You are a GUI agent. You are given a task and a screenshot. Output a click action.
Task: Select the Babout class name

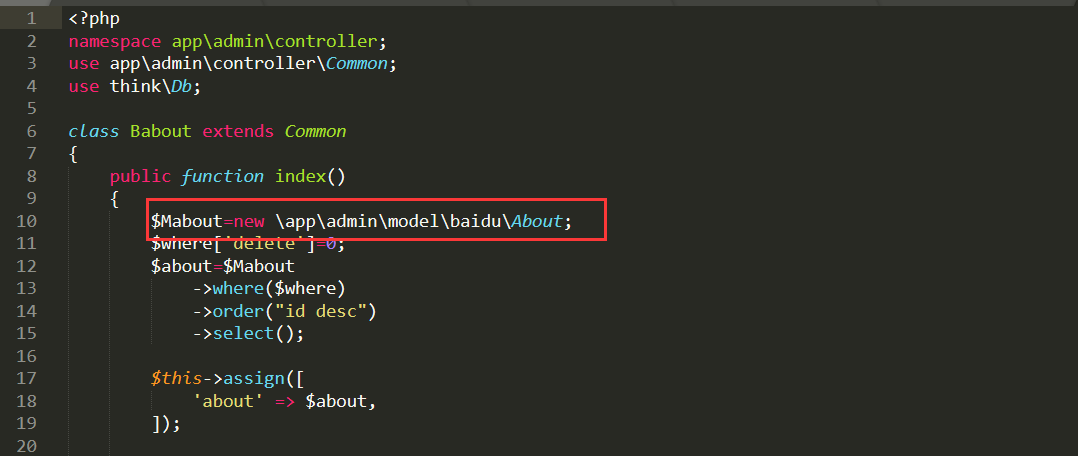[161, 131]
